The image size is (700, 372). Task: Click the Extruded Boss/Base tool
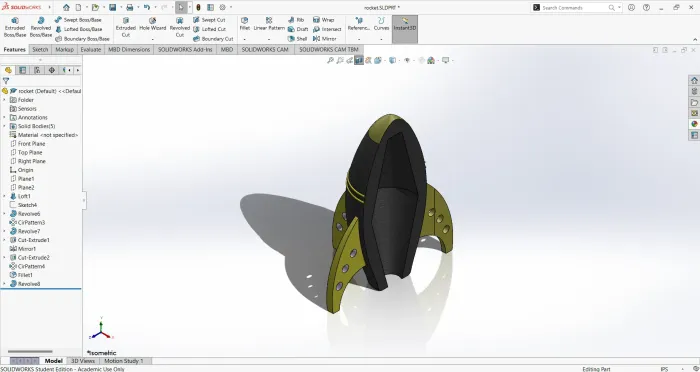point(15,27)
